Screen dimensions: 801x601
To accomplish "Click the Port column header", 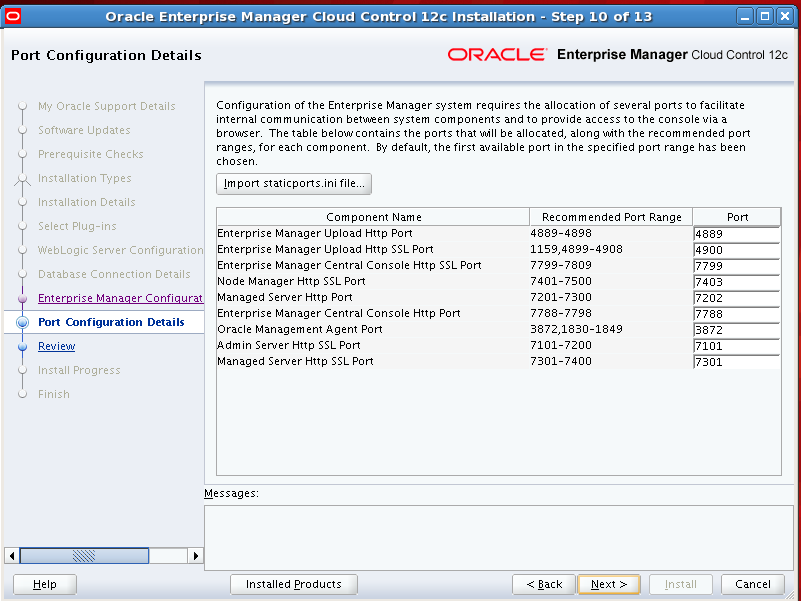I will click(x=737, y=217).
